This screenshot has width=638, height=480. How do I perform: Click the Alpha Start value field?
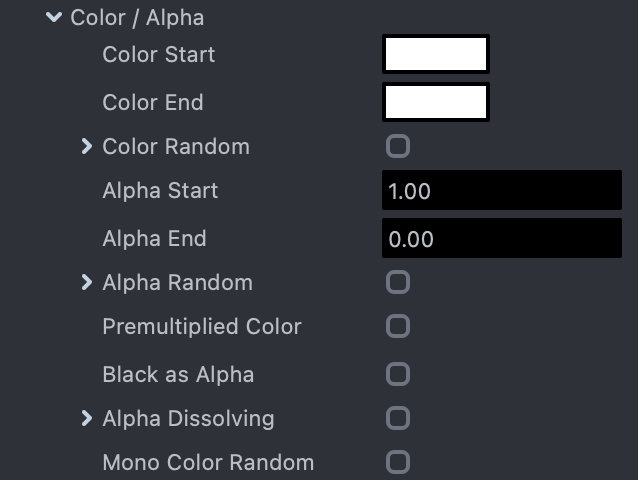pos(501,191)
